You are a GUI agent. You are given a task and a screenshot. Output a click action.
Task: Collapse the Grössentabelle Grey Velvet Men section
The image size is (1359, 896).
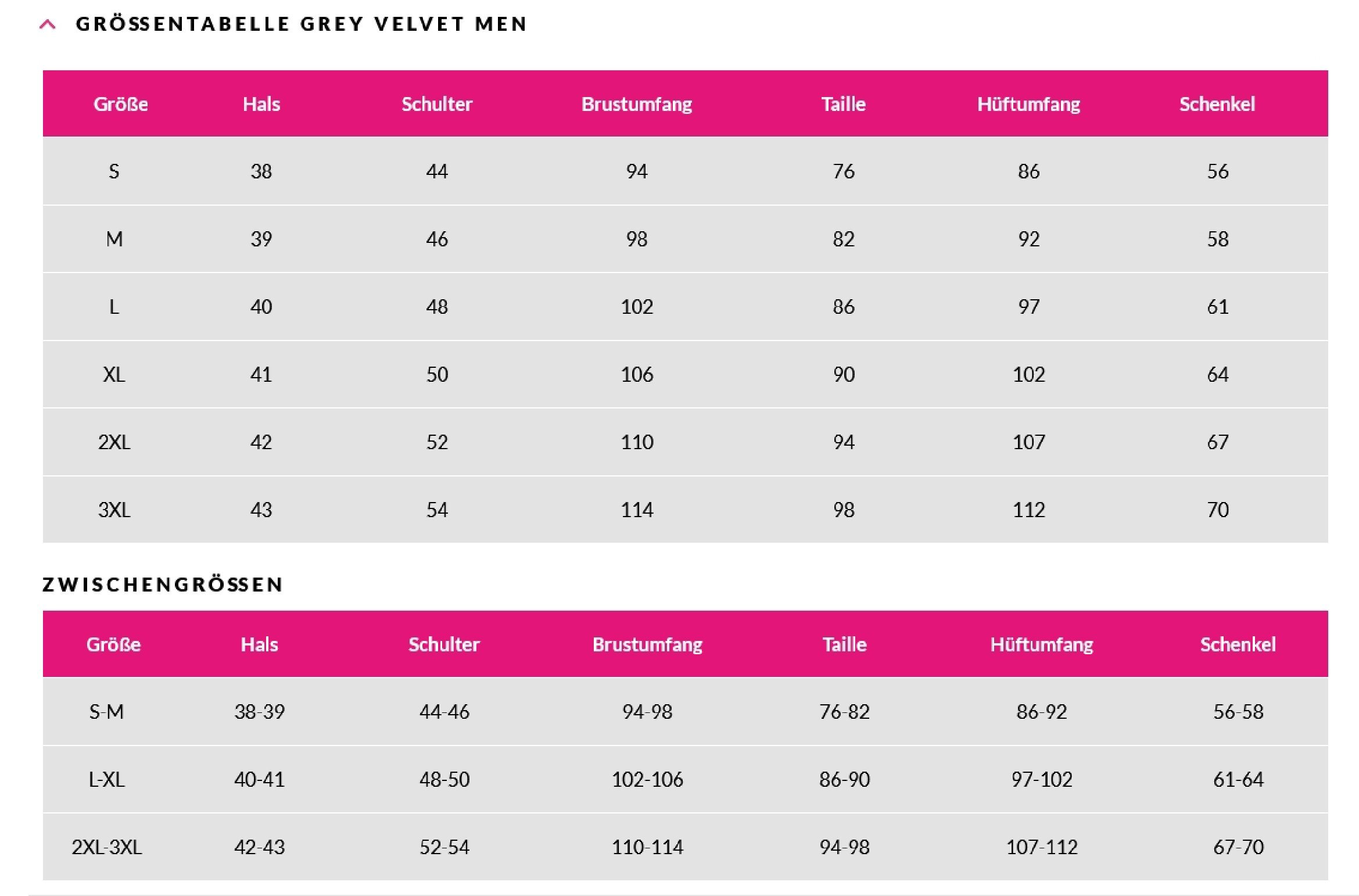coord(48,24)
